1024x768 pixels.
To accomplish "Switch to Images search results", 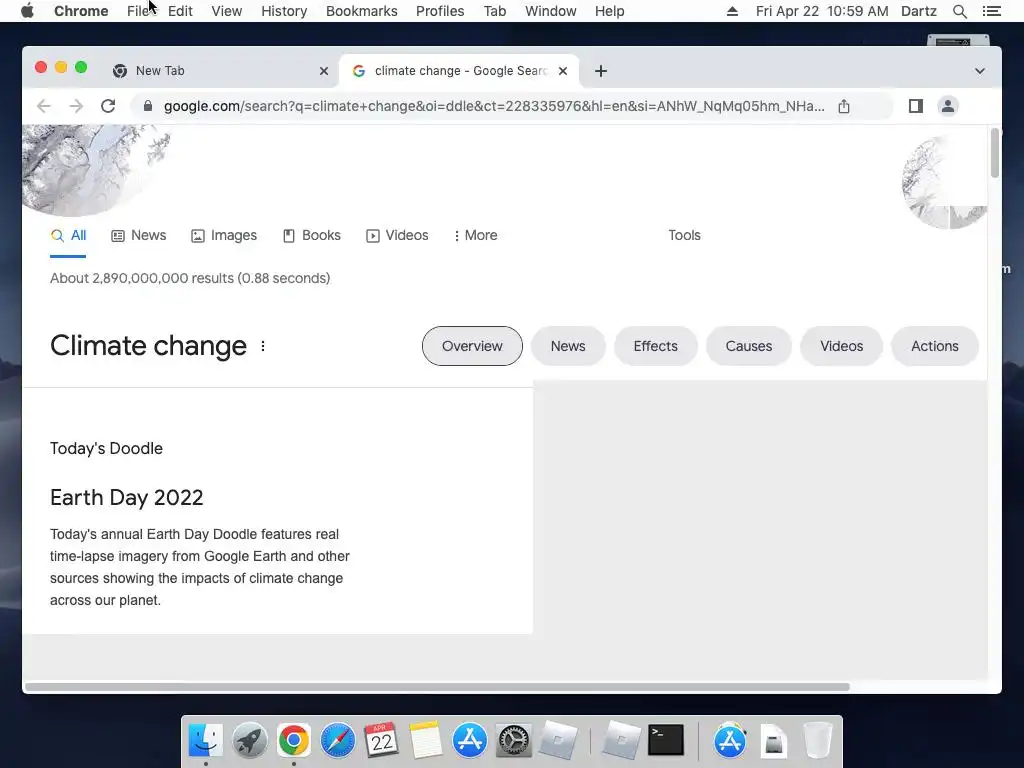I will coord(224,235).
